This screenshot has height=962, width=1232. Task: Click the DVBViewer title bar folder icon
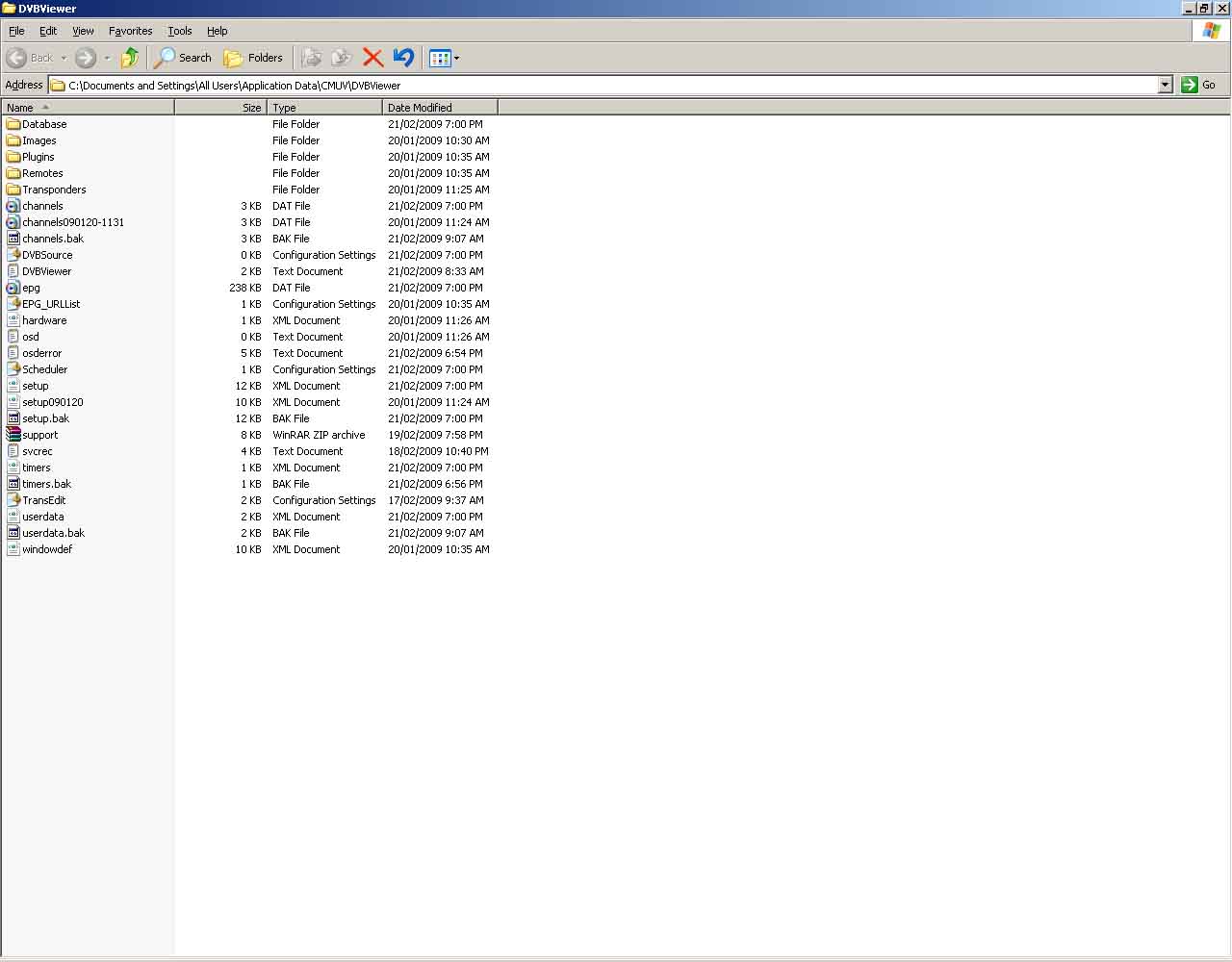(x=9, y=9)
